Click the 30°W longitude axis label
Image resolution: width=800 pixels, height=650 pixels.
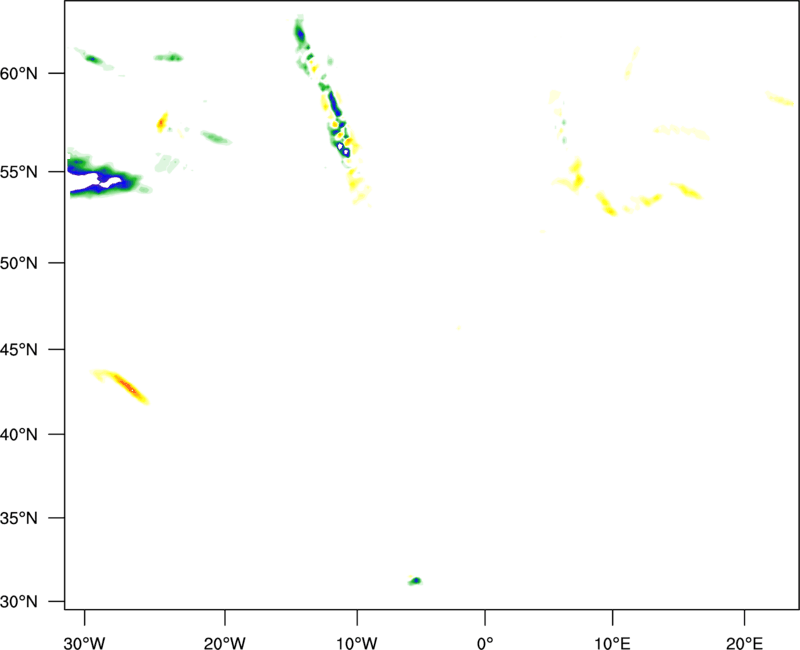pos(84,643)
